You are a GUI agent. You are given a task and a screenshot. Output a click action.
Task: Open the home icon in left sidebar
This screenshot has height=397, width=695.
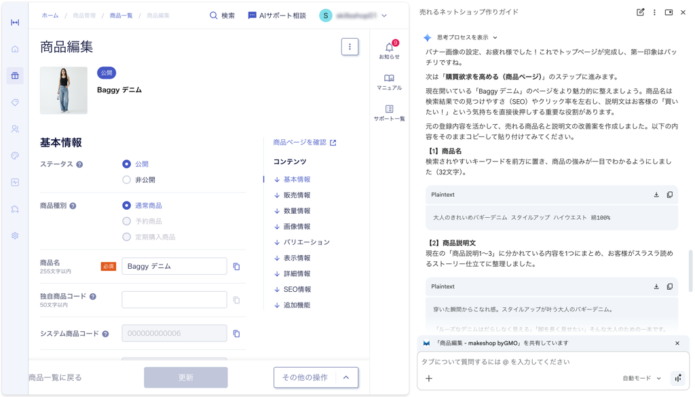click(15, 49)
